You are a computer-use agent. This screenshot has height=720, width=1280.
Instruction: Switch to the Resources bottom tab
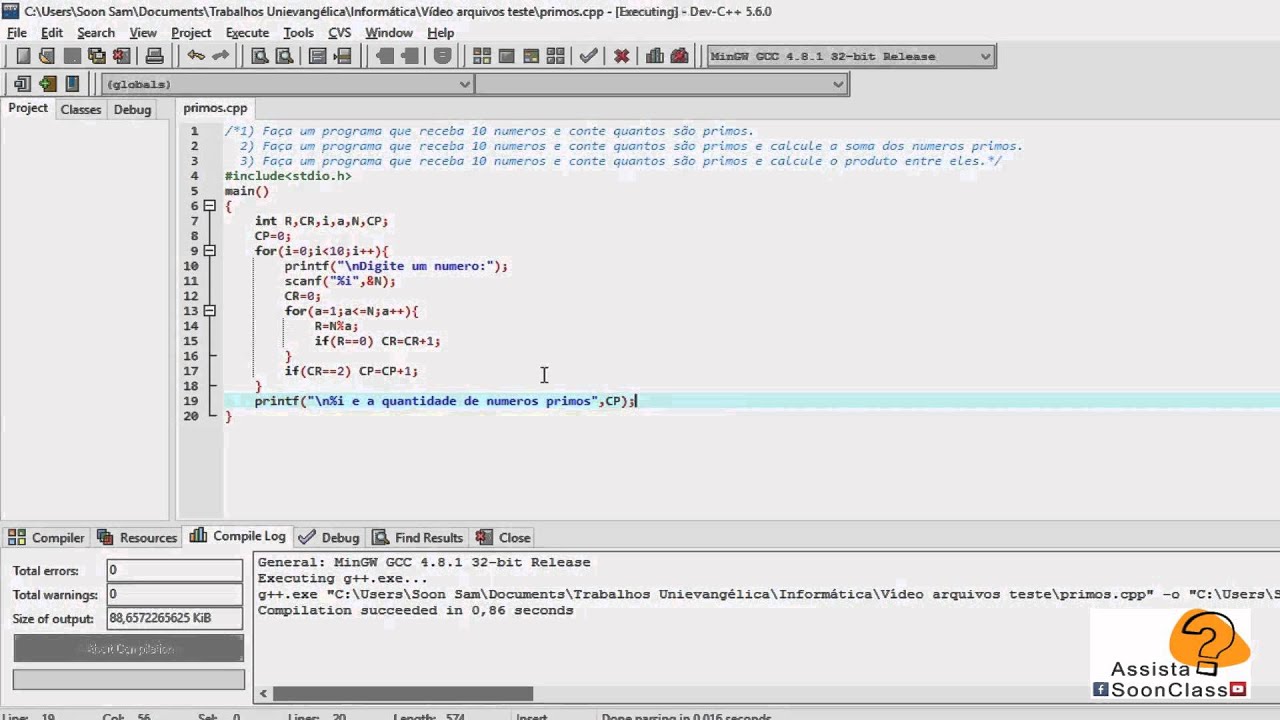(x=138, y=537)
